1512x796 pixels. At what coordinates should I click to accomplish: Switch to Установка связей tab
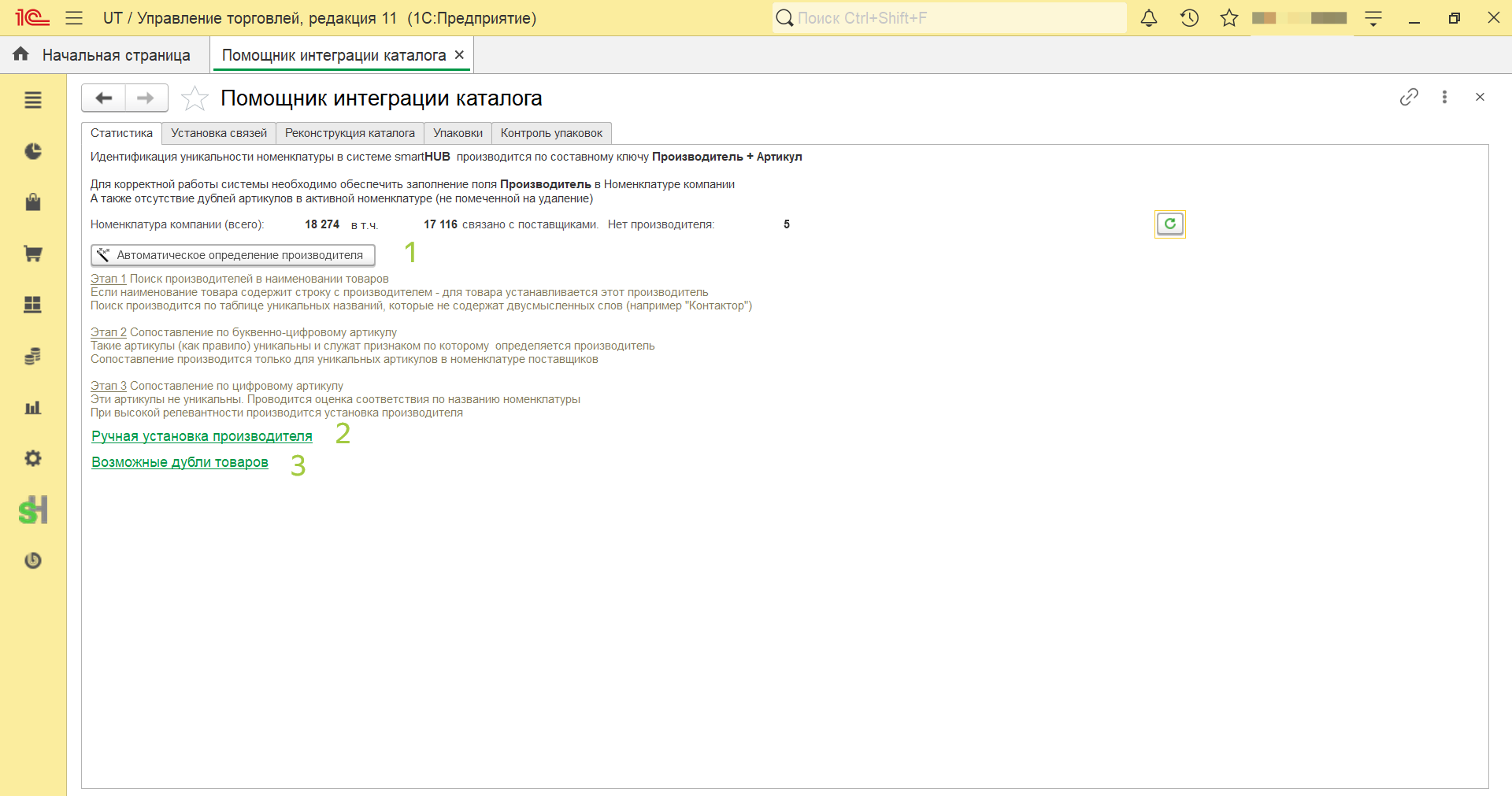pyautogui.click(x=219, y=133)
